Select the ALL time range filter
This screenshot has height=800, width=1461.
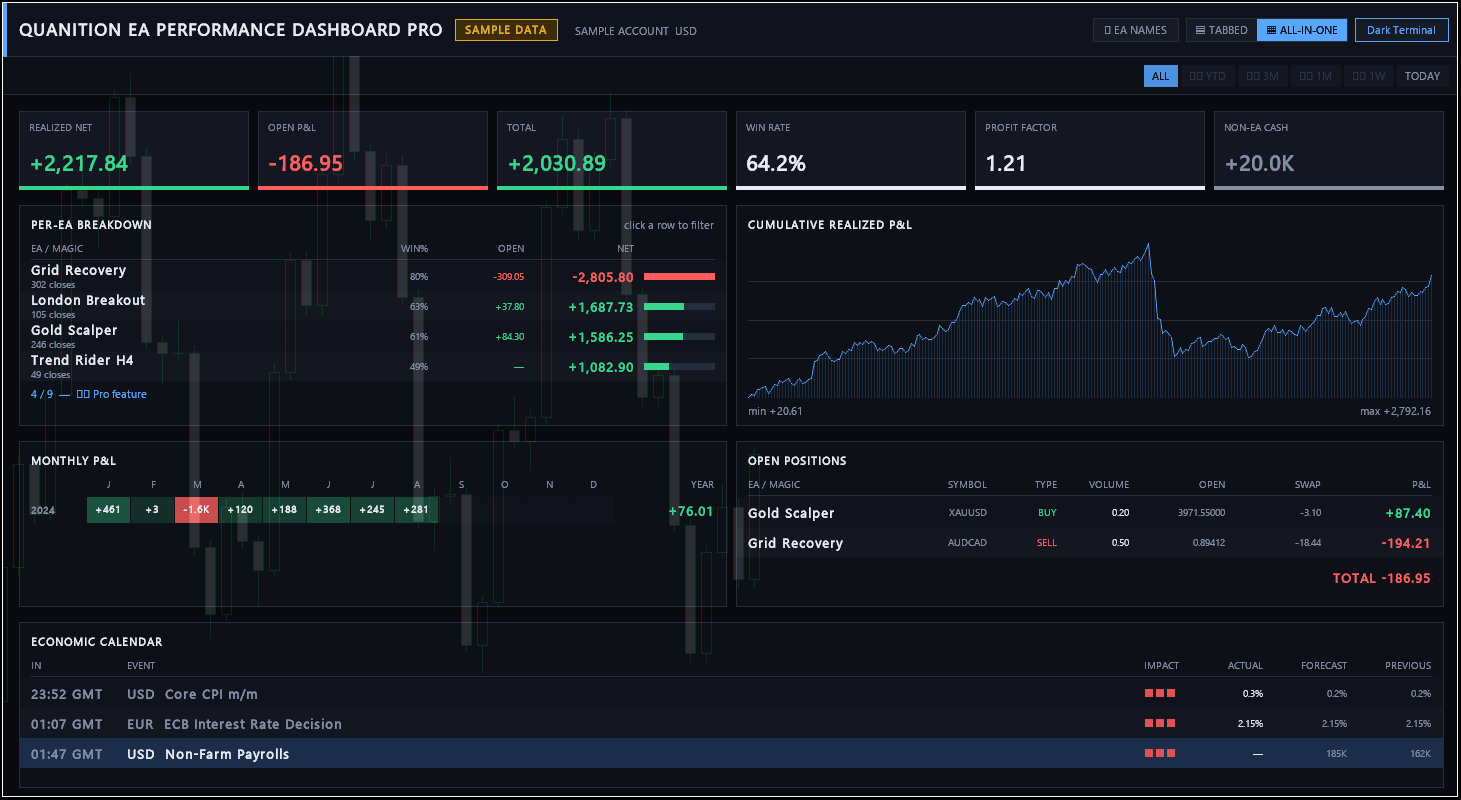pos(1160,76)
